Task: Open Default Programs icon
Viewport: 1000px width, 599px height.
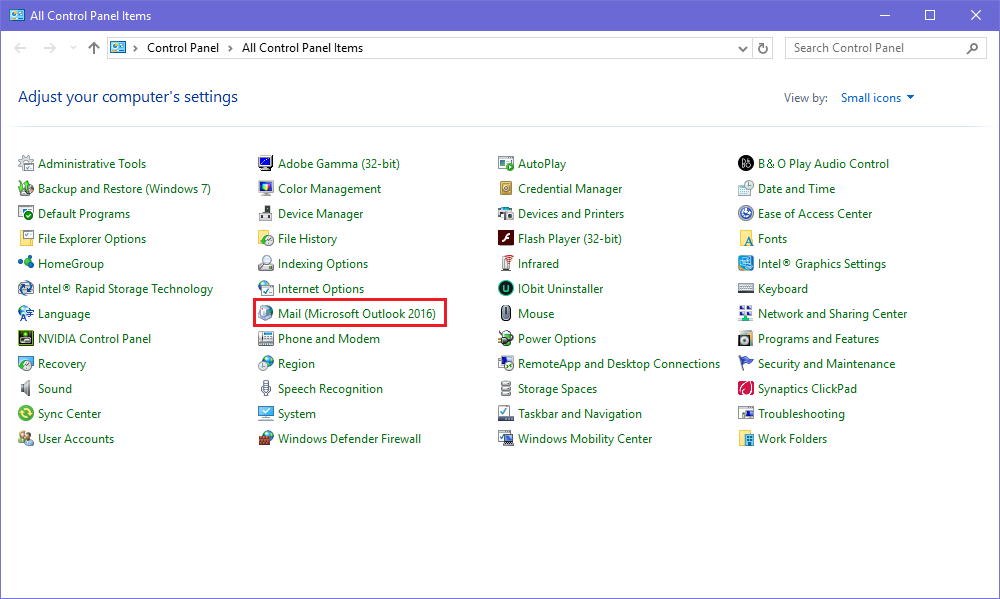Action: [26, 213]
